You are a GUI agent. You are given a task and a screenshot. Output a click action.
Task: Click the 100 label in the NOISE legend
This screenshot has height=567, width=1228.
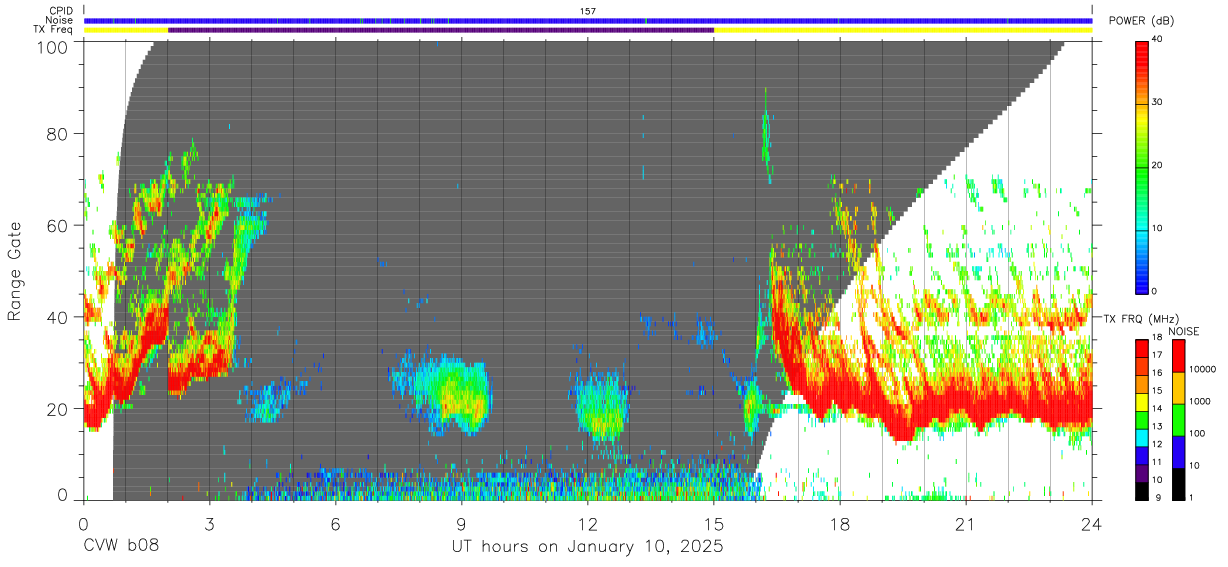[1196, 433]
